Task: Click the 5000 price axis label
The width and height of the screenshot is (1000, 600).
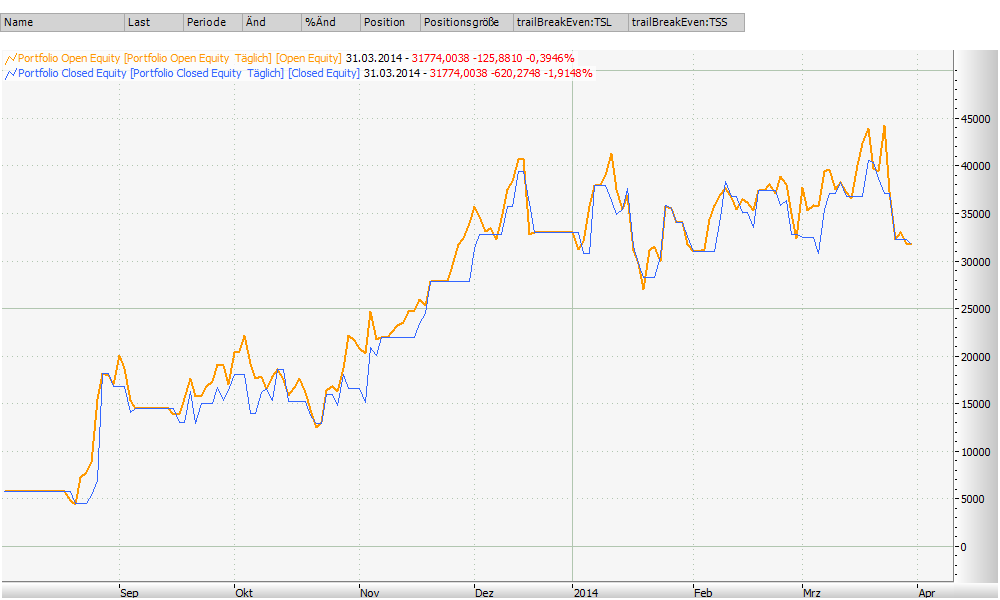Action: 973,499
